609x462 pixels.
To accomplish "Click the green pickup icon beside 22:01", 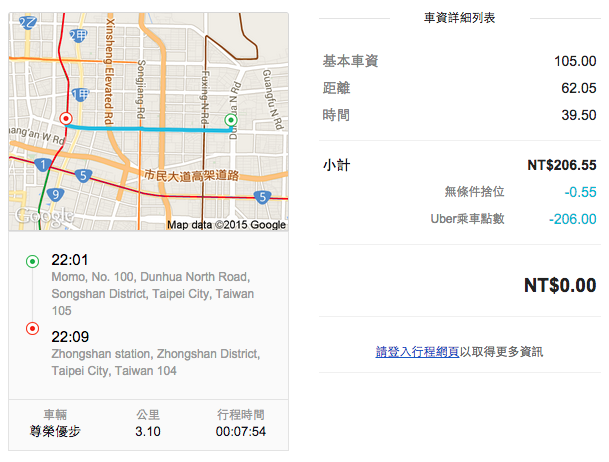I will [32, 261].
